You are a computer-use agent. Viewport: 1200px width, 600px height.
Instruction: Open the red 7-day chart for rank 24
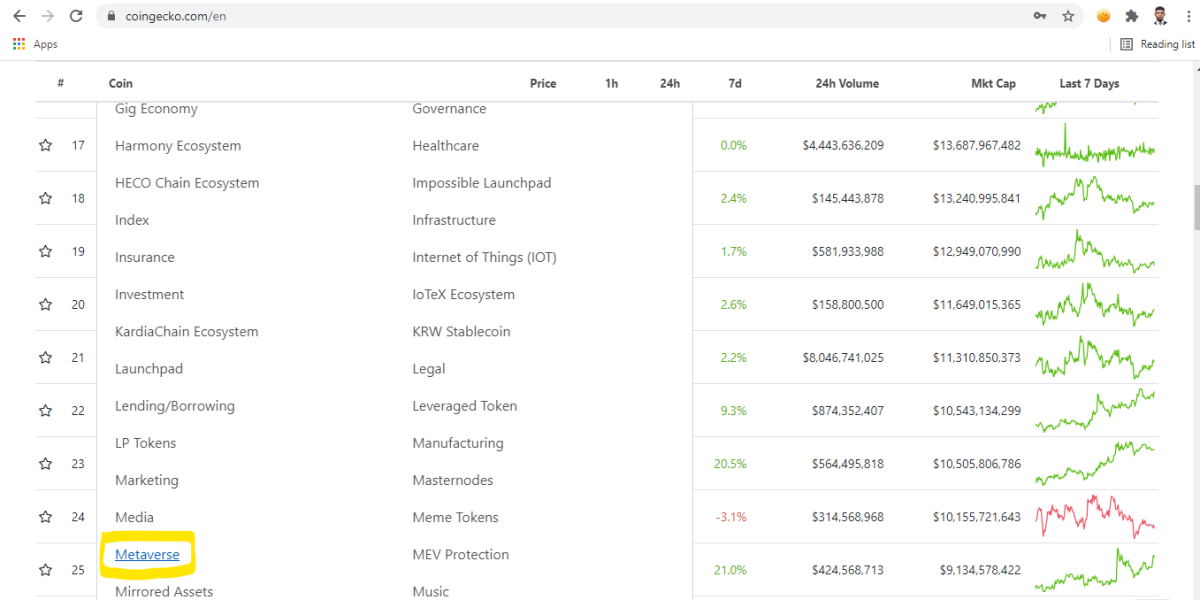point(1095,516)
